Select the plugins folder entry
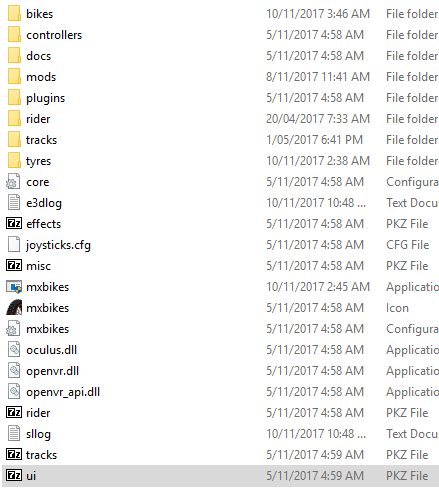This screenshot has height=490, width=439. (x=220, y=98)
